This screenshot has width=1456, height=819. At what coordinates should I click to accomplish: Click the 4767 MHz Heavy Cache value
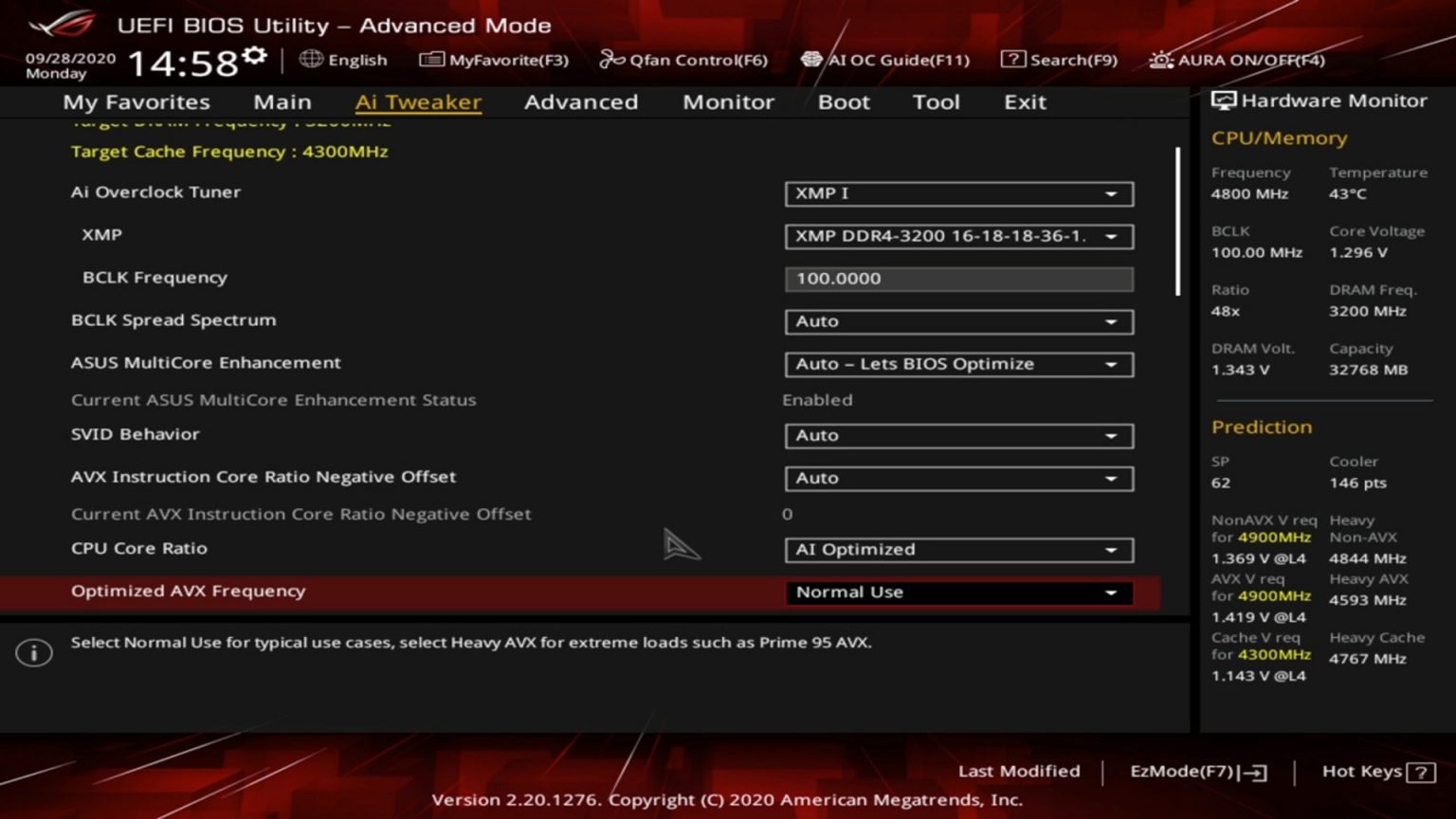[x=1367, y=659]
